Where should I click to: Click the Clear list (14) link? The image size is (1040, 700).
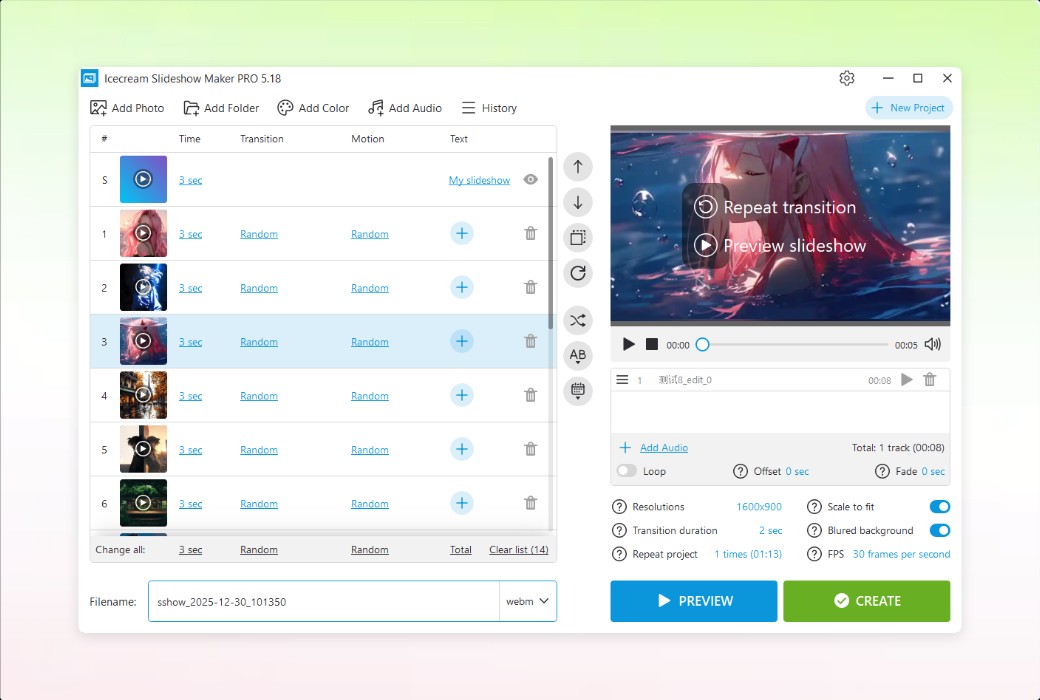point(518,550)
